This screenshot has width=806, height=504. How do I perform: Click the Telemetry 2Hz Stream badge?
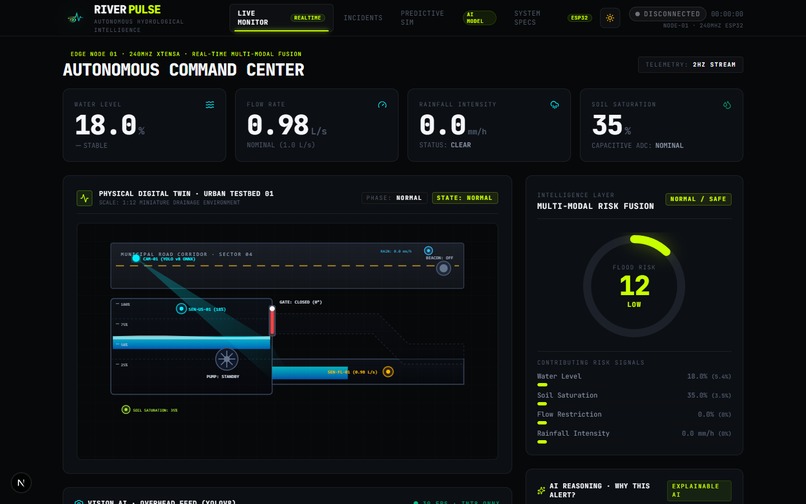pos(690,65)
